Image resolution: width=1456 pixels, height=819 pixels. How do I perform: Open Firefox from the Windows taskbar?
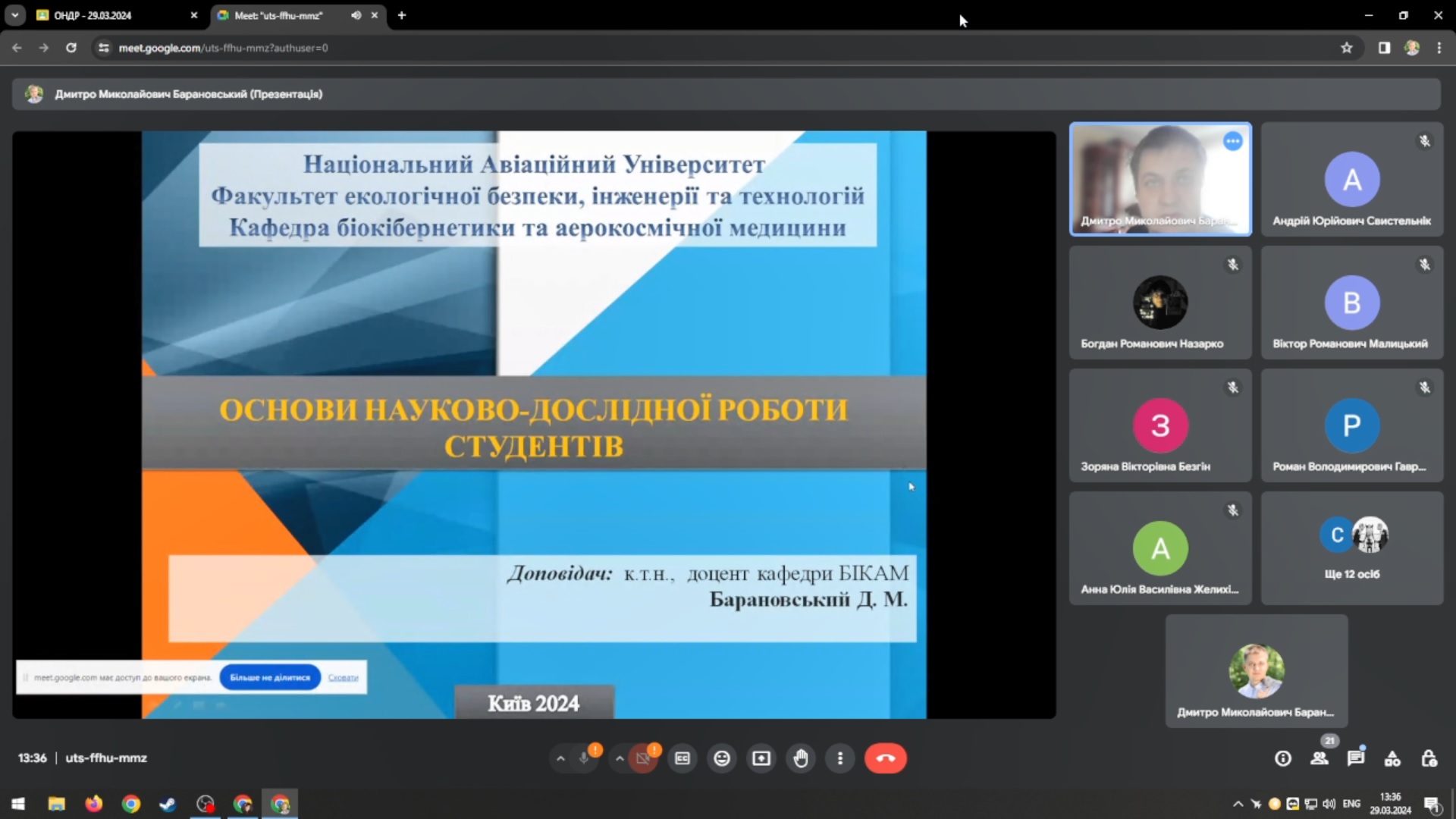(93, 804)
